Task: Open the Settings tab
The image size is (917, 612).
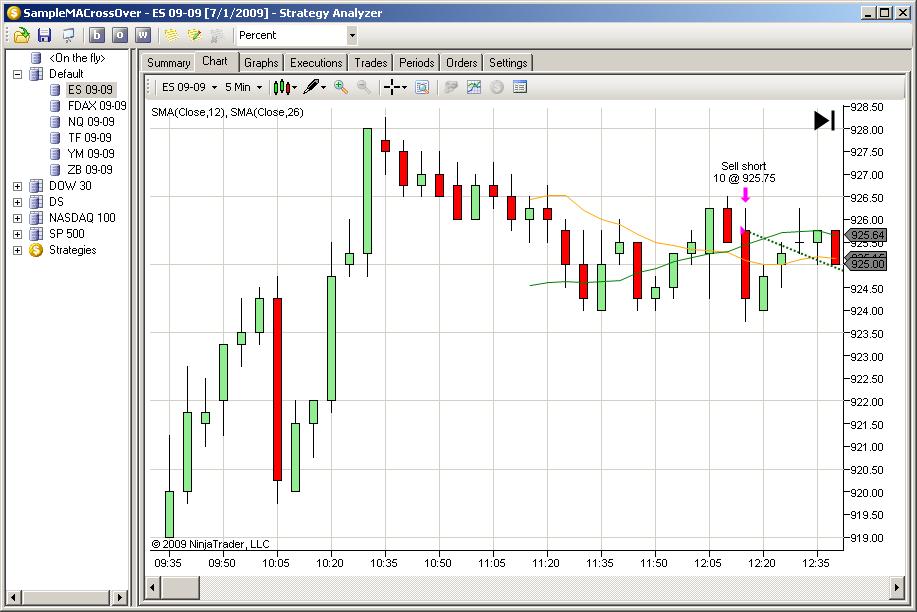Action: pyautogui.click(x=508, y=63)
